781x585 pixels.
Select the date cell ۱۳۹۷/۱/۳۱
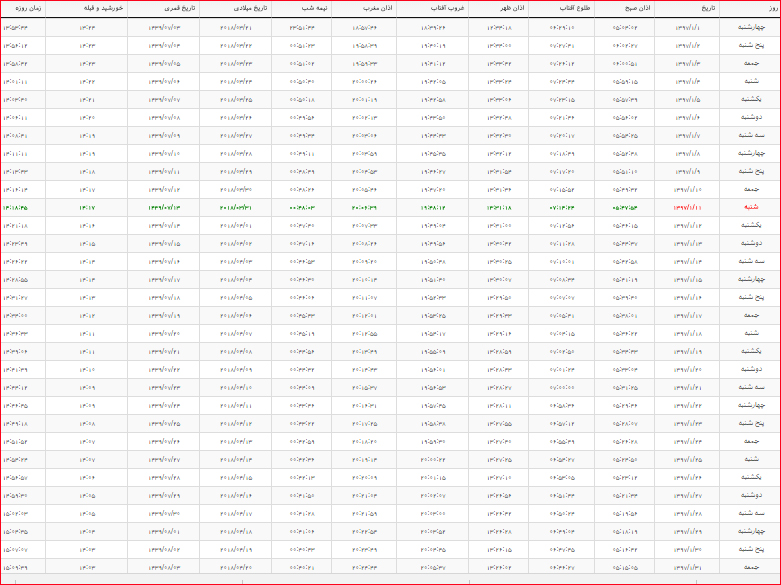pyautogui.click(x=687, y=567)
